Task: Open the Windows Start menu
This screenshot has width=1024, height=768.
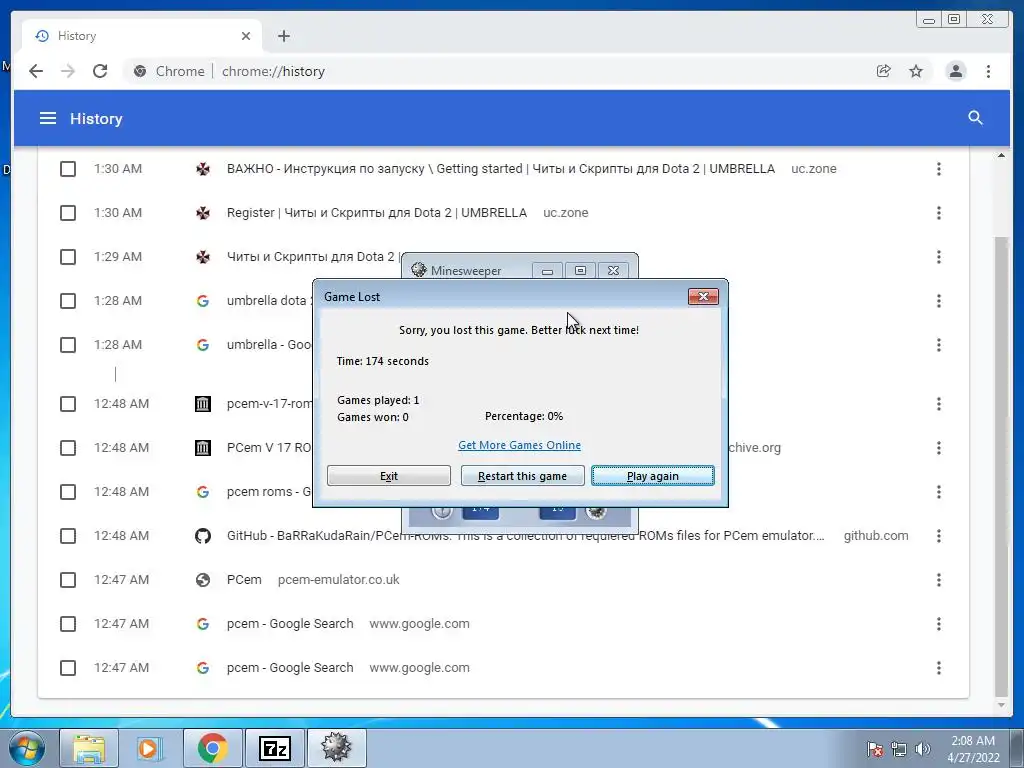Action: (27, 748)
